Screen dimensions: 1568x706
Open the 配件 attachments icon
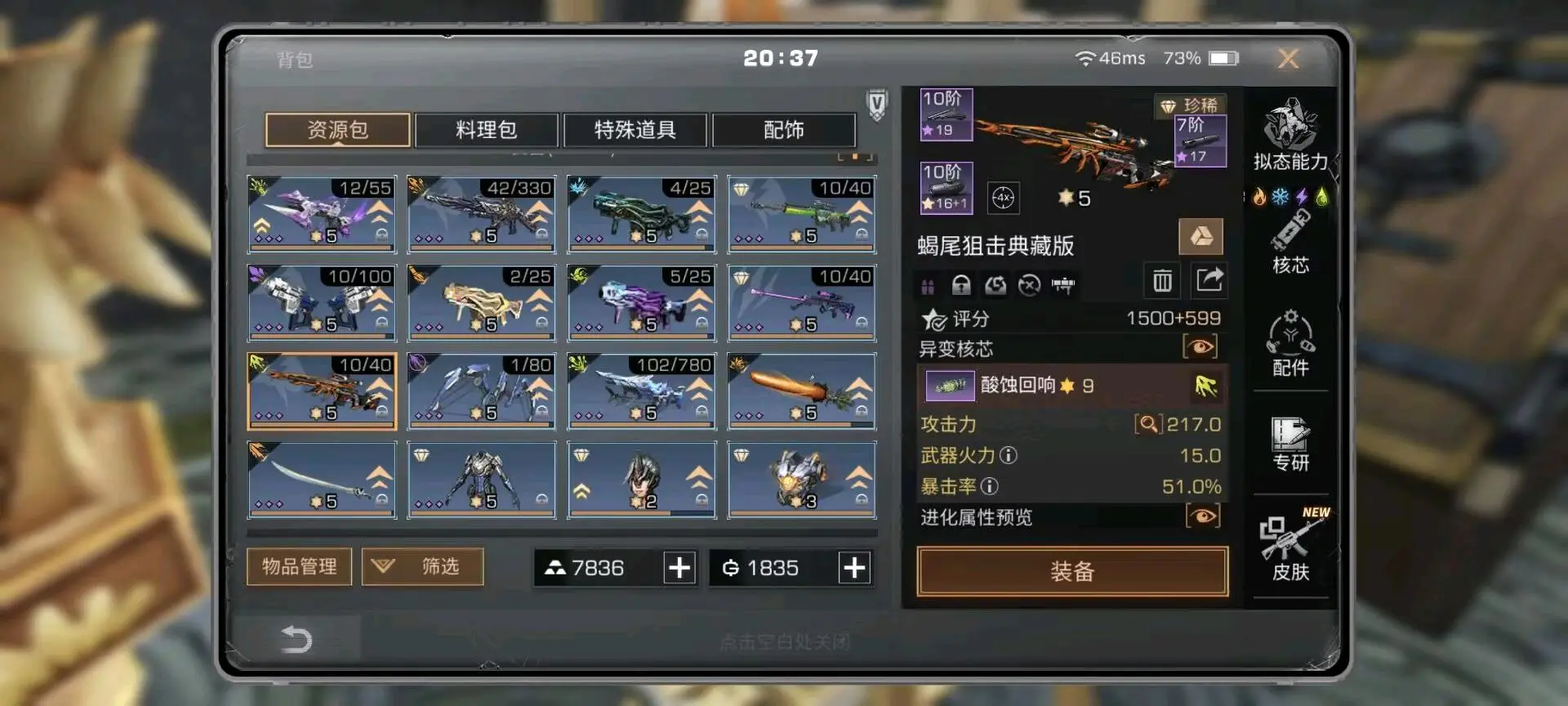pos(1290,342)
